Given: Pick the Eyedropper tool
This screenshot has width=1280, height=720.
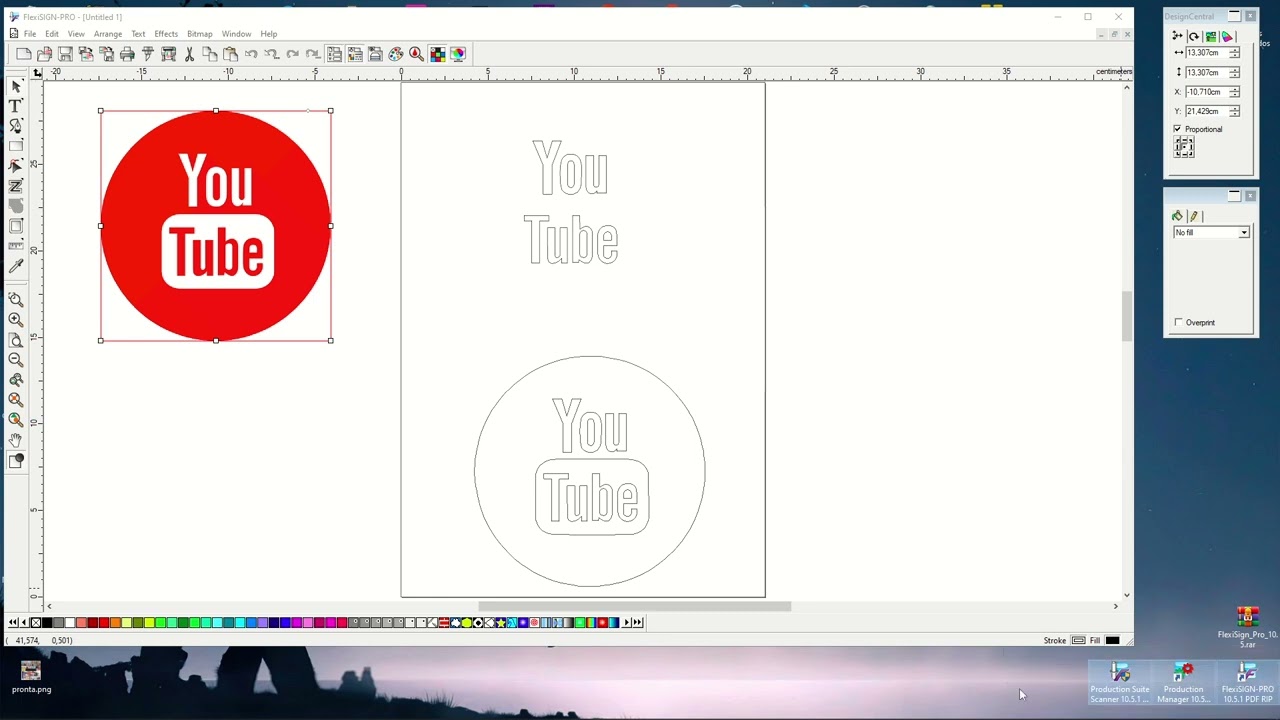Looking at the screenshot, I should [16, 266].
